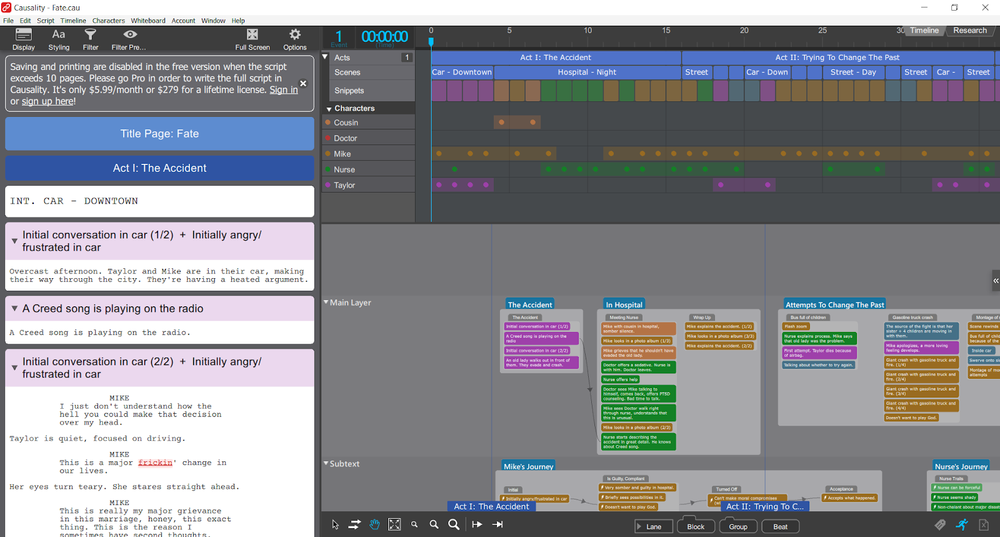Select the arrow pointer tool

[x=335, y=524]
